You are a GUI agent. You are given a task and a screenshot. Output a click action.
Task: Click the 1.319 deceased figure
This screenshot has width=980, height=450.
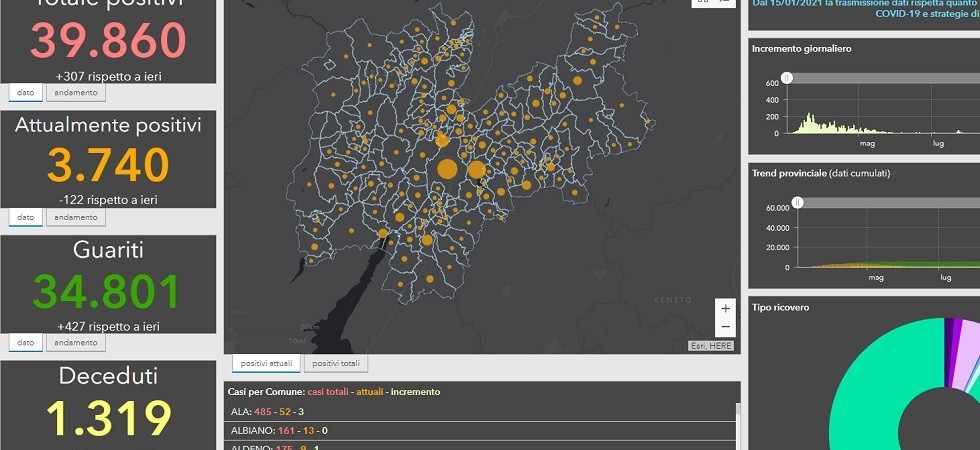(x=109, y=418)
